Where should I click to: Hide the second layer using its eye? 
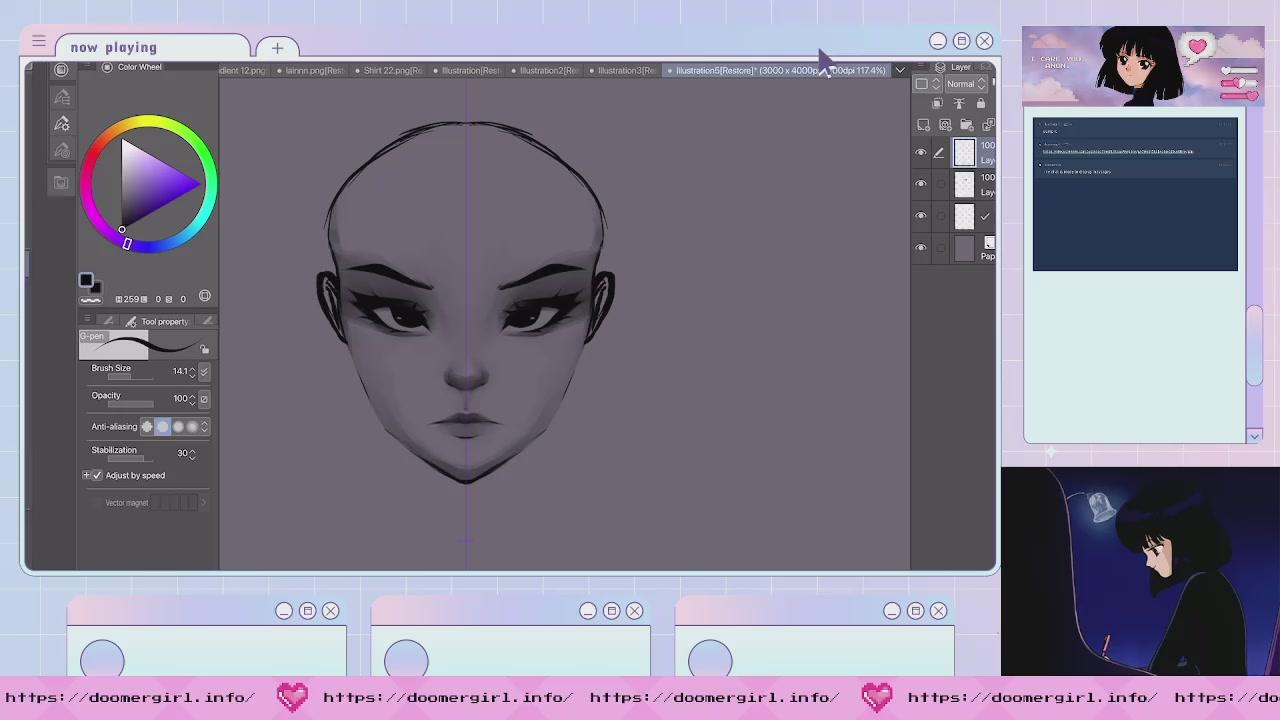pyautogui.click(x=921, y=184)
